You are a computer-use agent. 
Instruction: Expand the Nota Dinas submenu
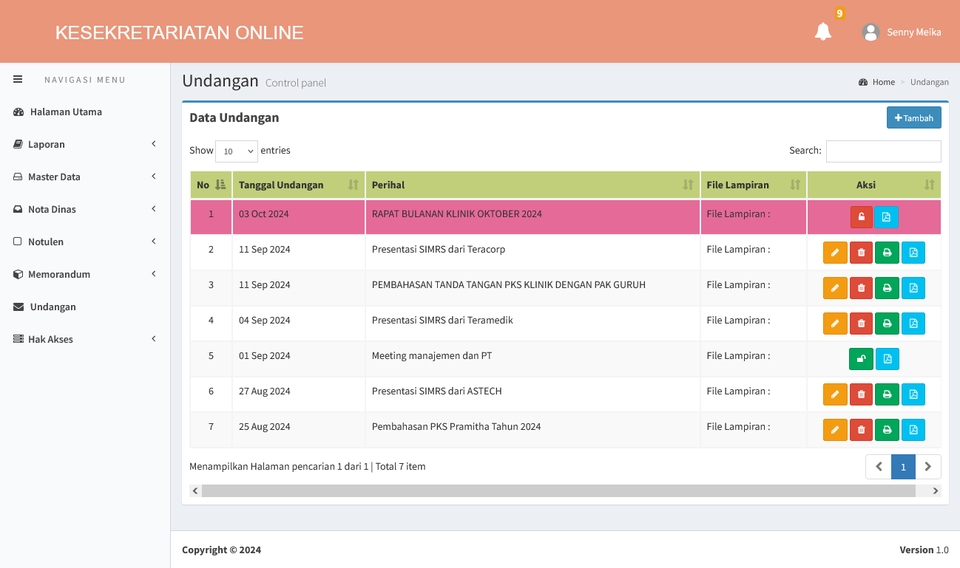click(84, 209)
